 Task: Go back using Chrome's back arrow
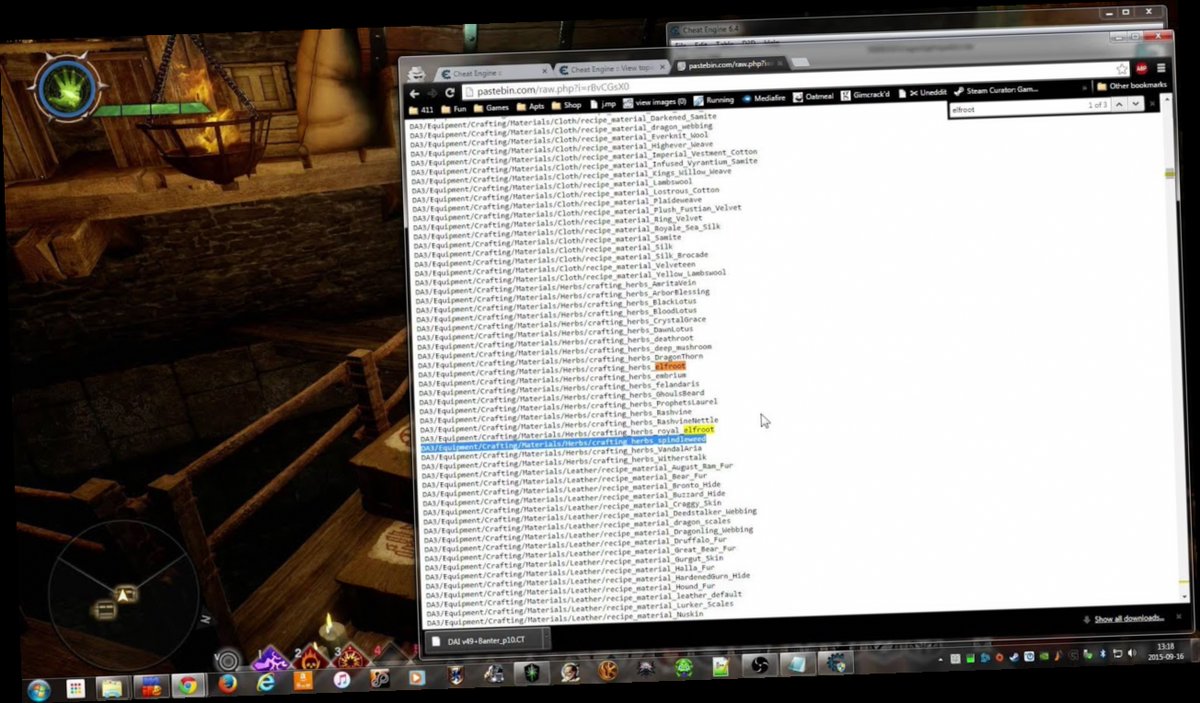415,92
